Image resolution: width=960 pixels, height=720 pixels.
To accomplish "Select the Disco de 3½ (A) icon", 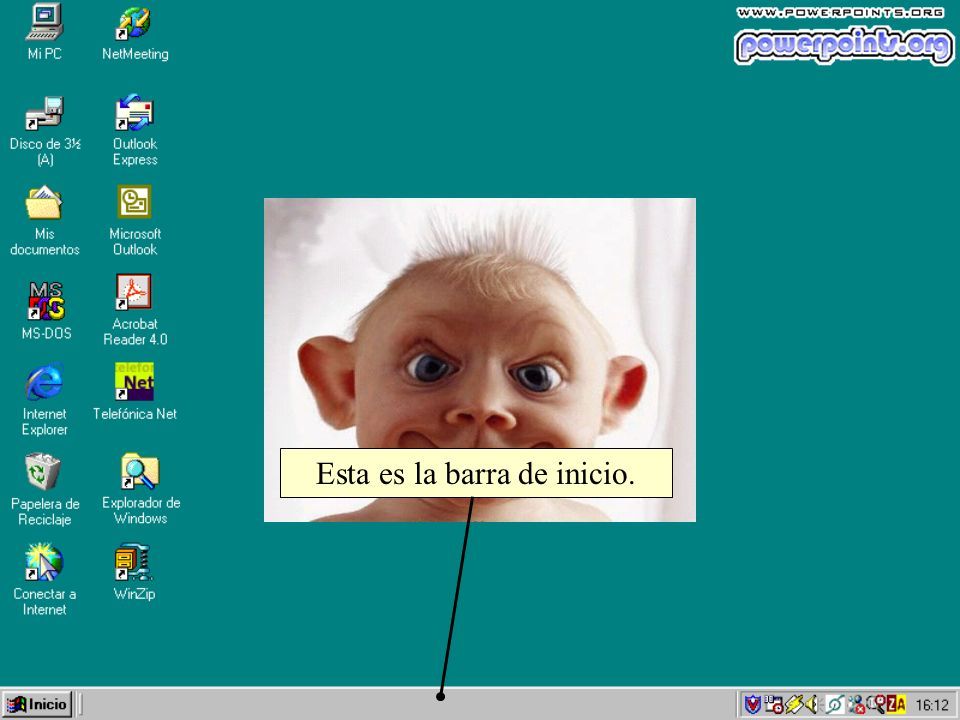I will 45,130.
